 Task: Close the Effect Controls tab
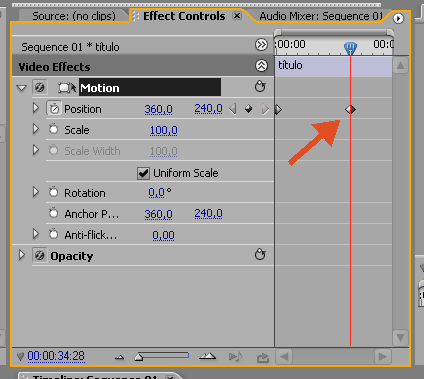coord(237,16)
